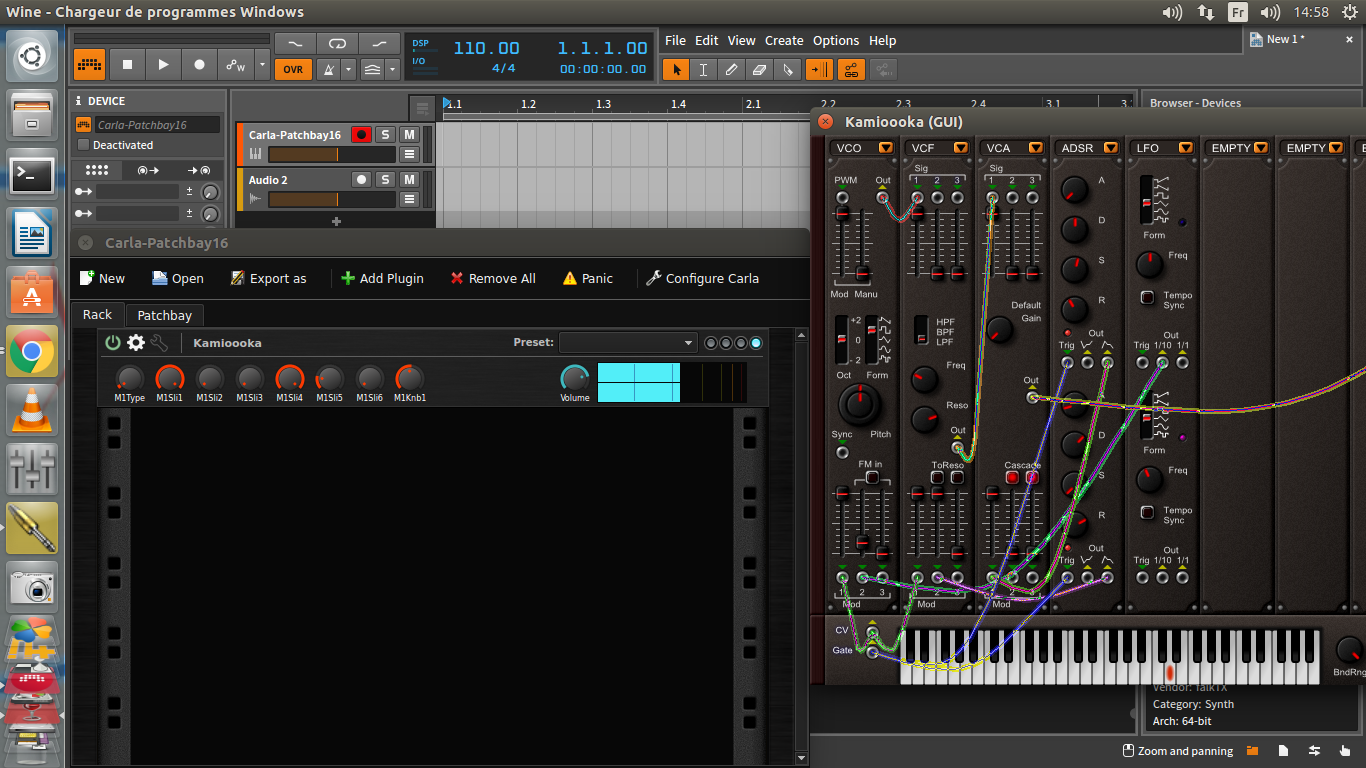
Task: Toggle the loop button in transport
Action: point(337,44)
